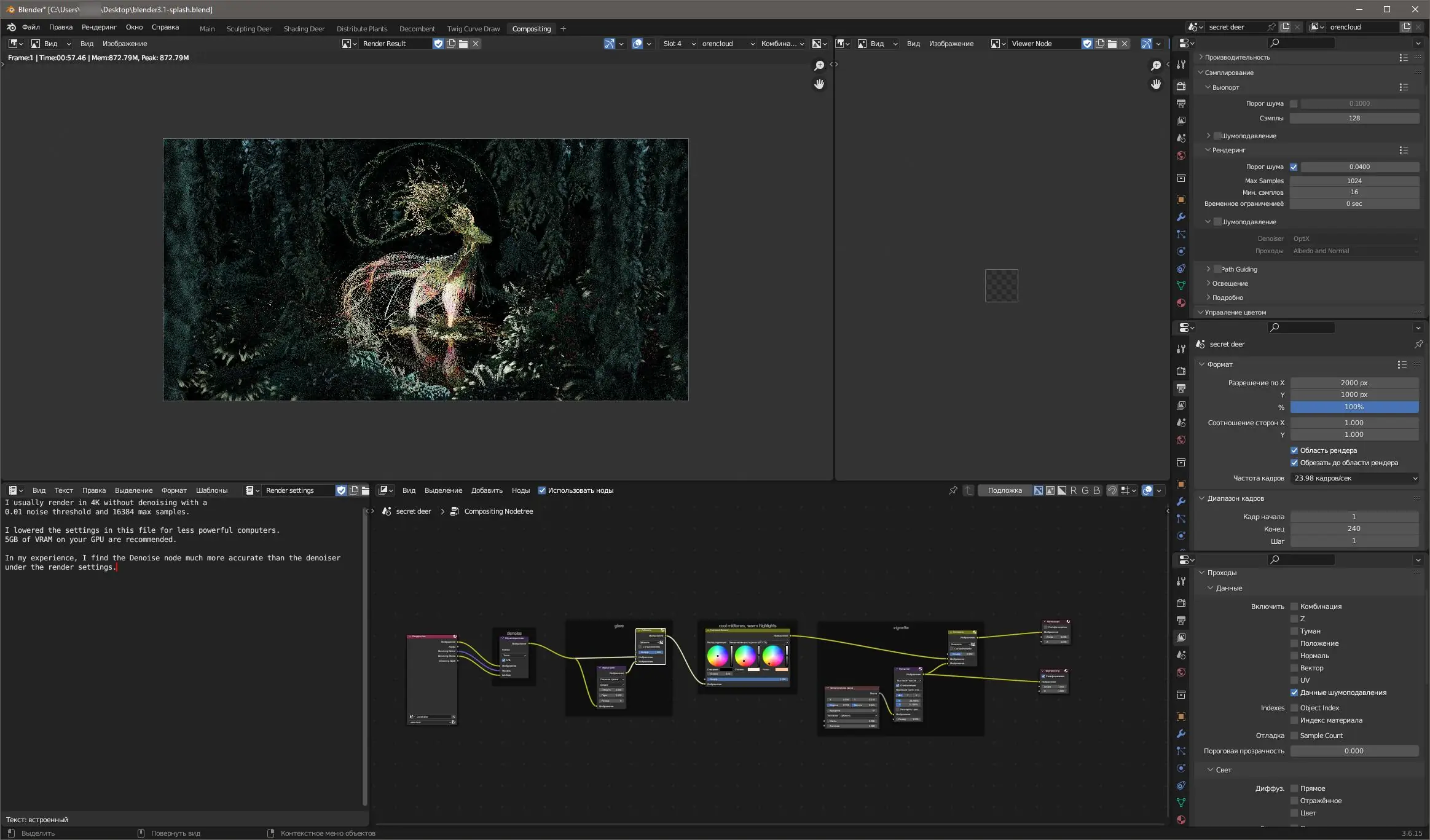The height and width of the screenshot is (840, 1430).
Task: Toggle red channel R in backdrop header
Action: pyautogui.click(x=1073, y=490)
